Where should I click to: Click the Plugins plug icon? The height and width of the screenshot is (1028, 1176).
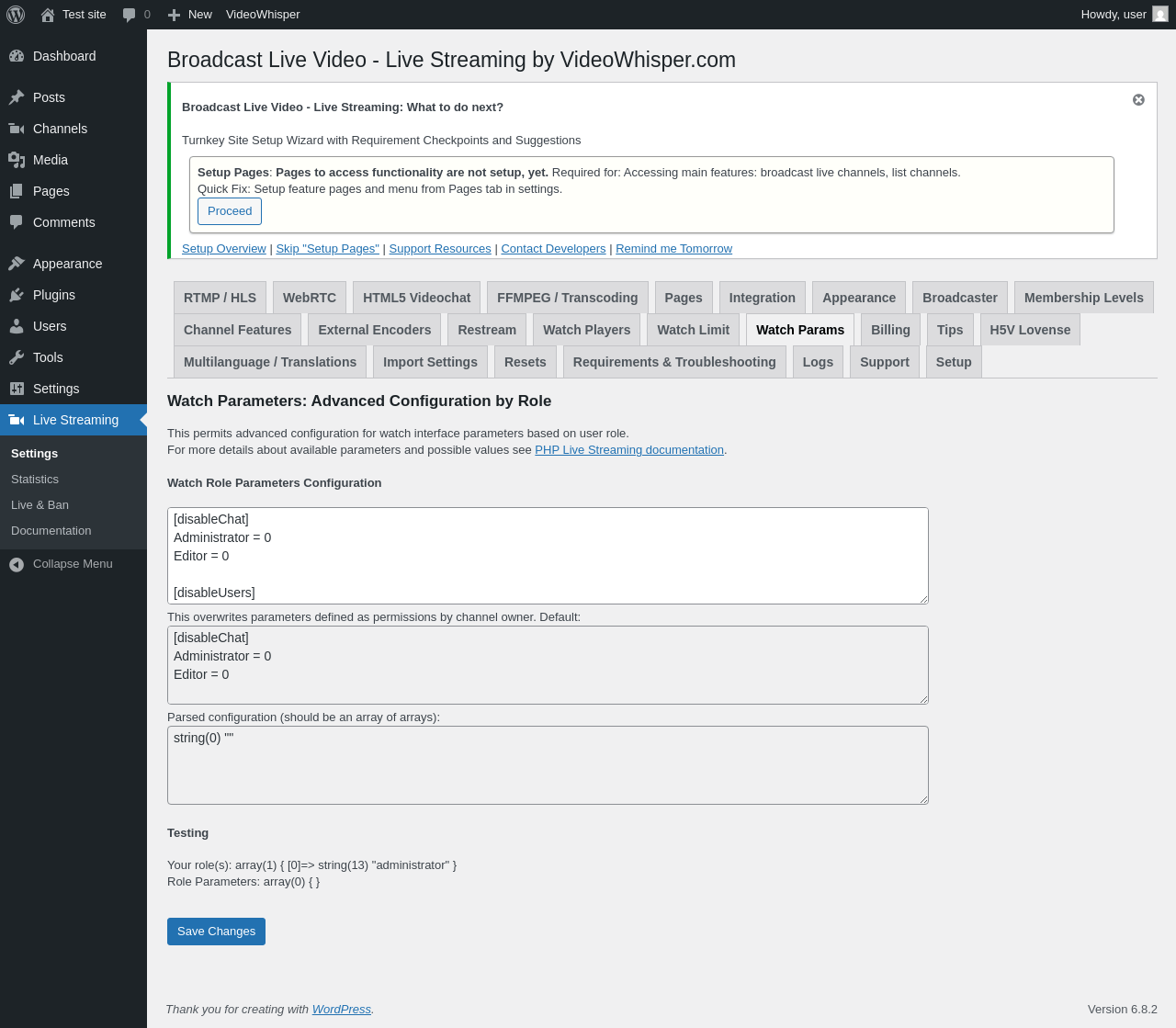coord(17,295)
